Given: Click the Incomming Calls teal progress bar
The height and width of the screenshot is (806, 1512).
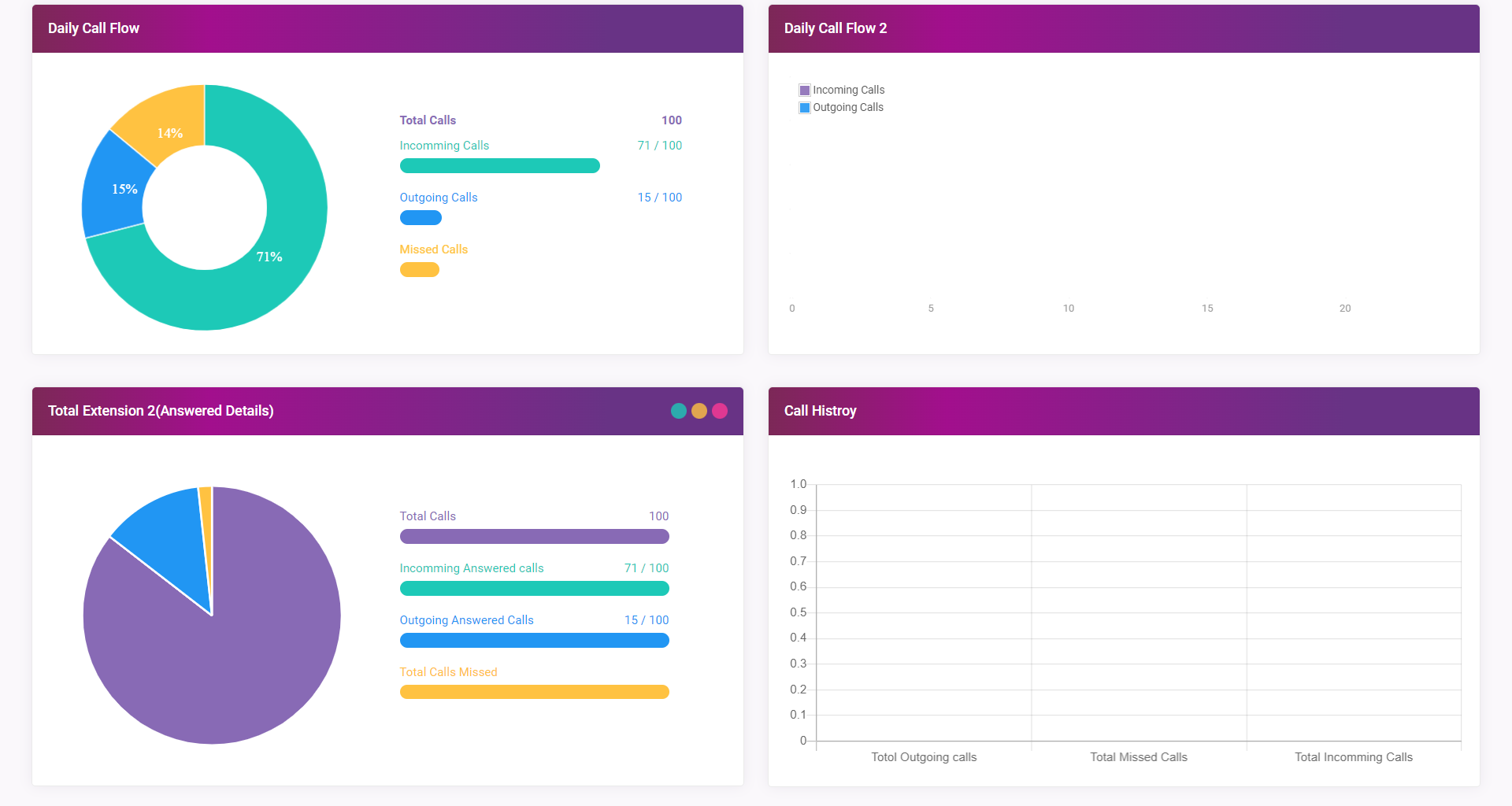Looking at the screenshot, I should tap(499, 166).
